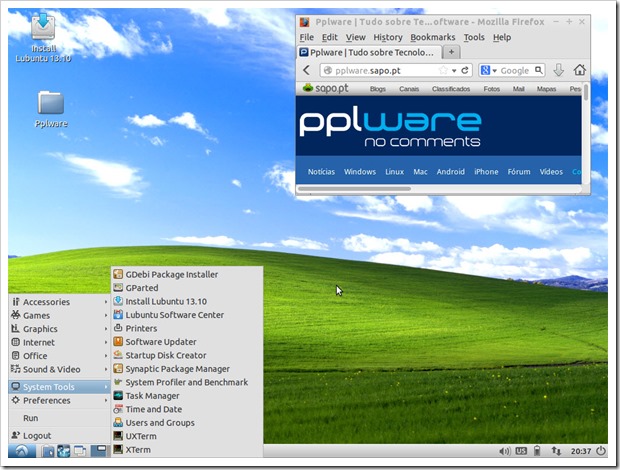Open the Install Lubuntu 13.10 desktop icon
Image resolution: width=620 pixels, height=470 pixels.
(x=43, y=38)
